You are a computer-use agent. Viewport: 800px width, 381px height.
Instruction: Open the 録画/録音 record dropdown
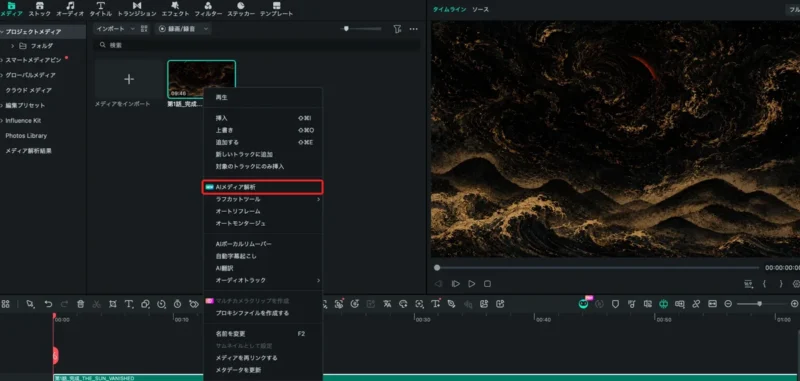click(184, 29)
